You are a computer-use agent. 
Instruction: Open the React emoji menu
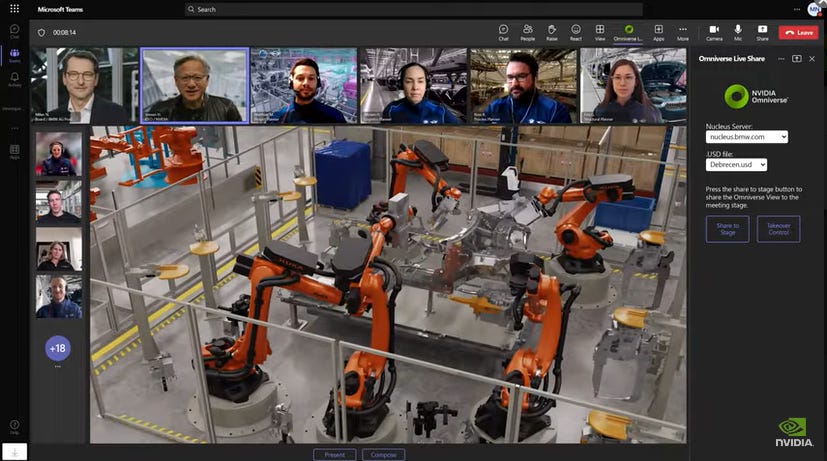576,32
